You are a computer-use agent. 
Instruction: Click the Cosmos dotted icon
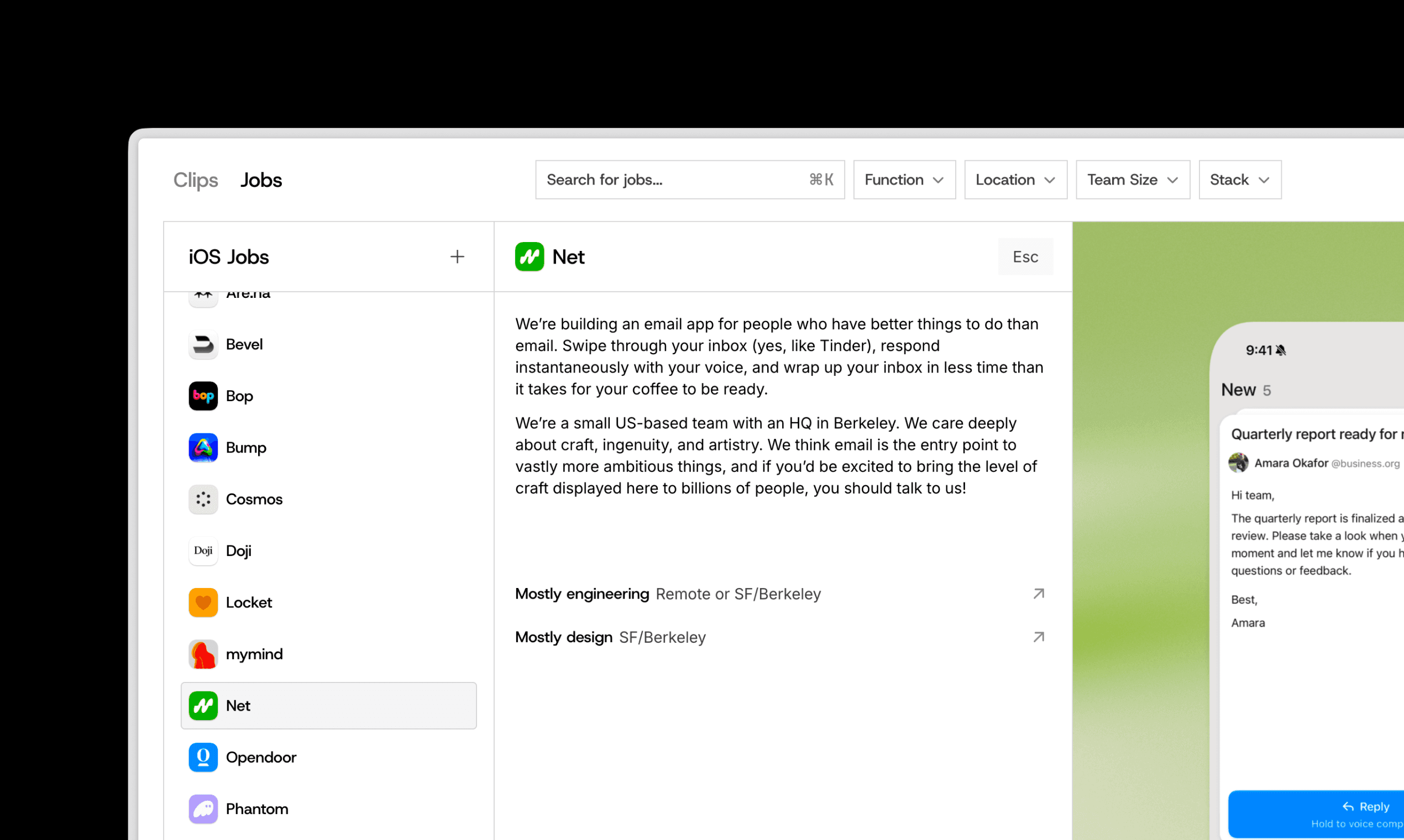point(203,499)
